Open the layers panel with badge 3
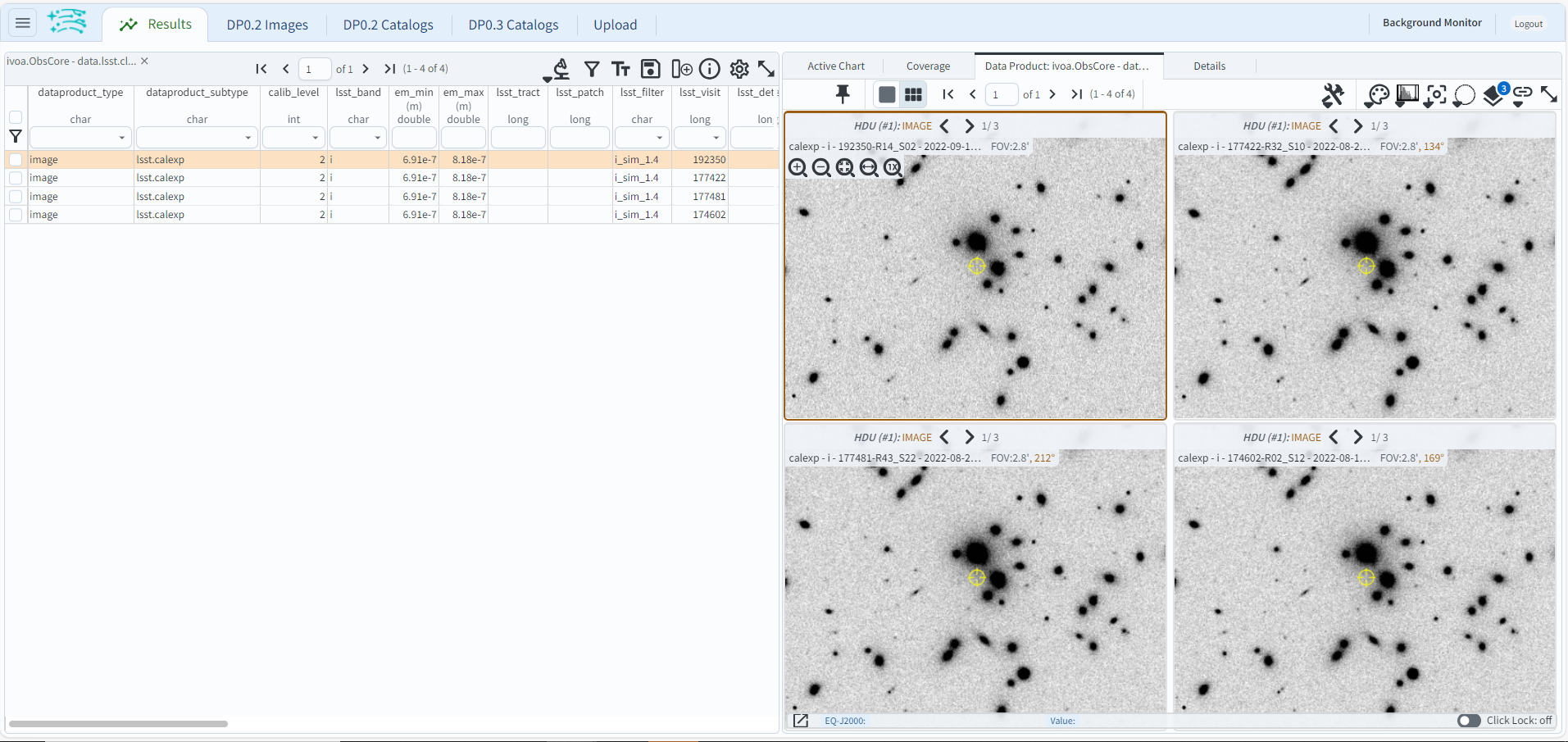The height and width of the screenshot is (742, 1568). click(1494, 96)
